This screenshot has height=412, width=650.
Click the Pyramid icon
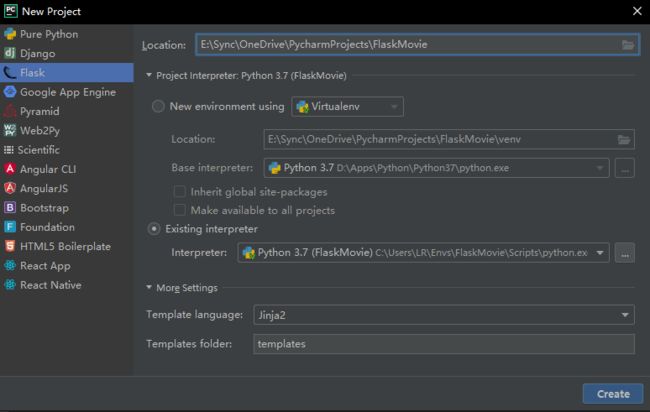pos(10,111)
